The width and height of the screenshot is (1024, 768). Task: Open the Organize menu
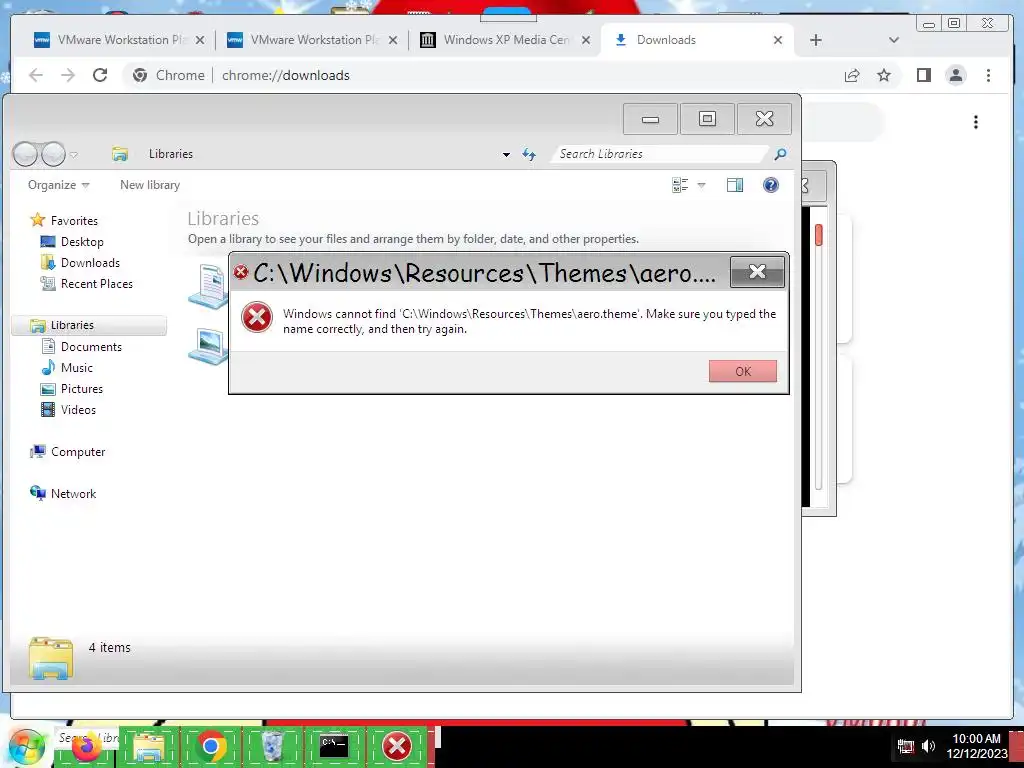tap(58, 185)
